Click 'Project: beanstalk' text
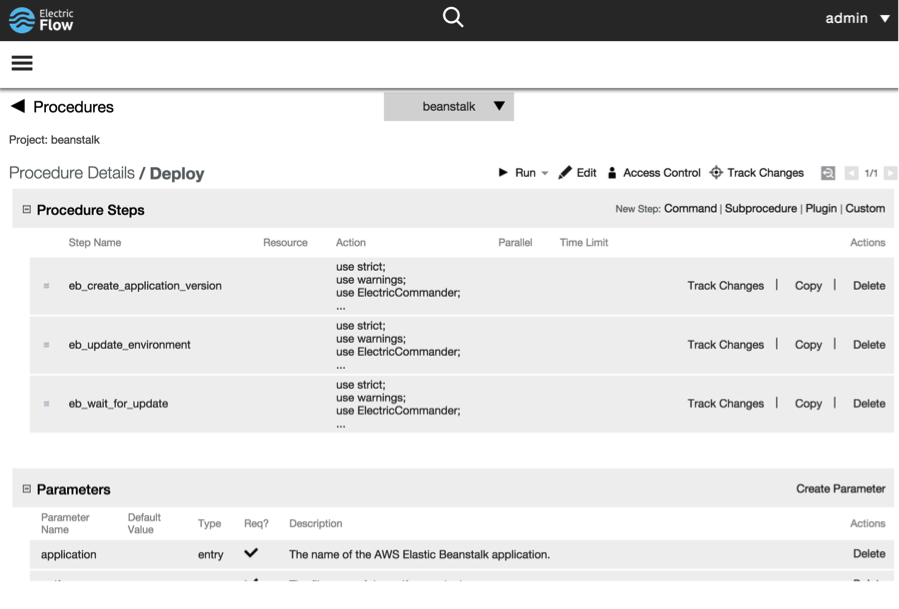 click(x=54, y=140)
